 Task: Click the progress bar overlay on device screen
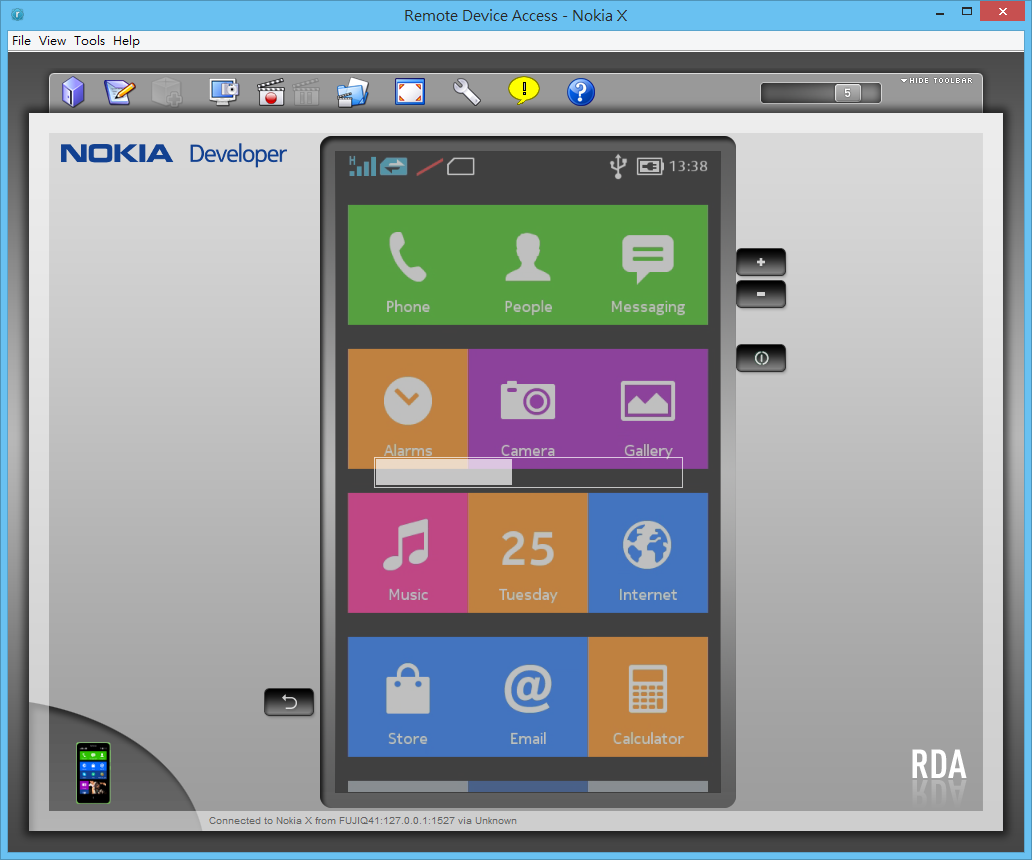pos(529,472)
